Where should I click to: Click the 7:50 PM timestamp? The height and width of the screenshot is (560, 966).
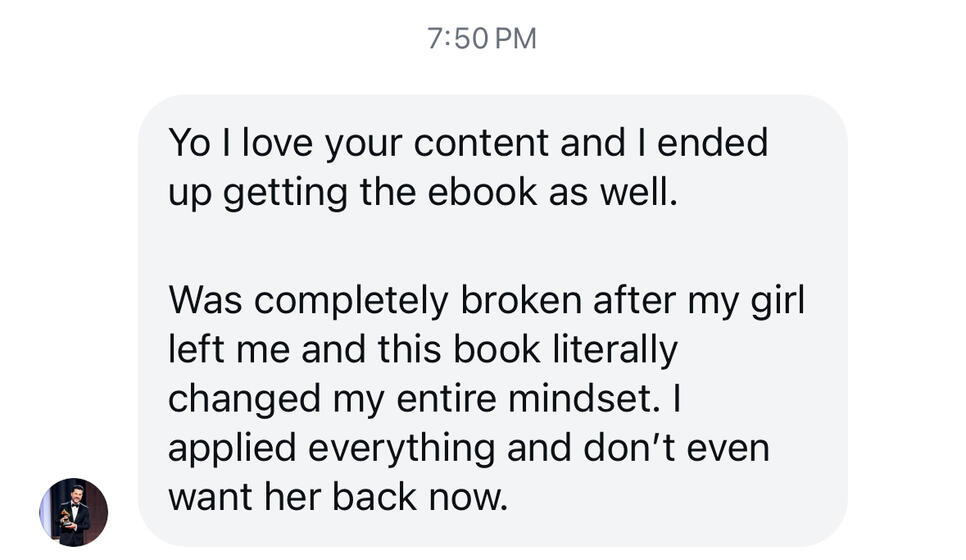[482, 39]
